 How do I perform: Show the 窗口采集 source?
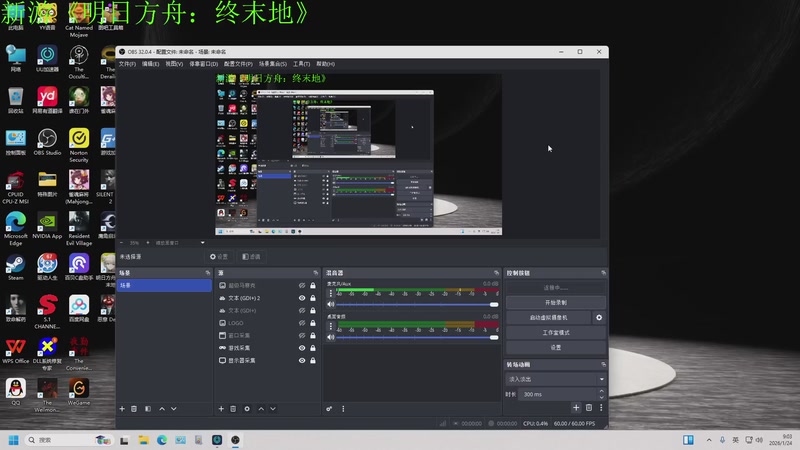tap(302, 335)
